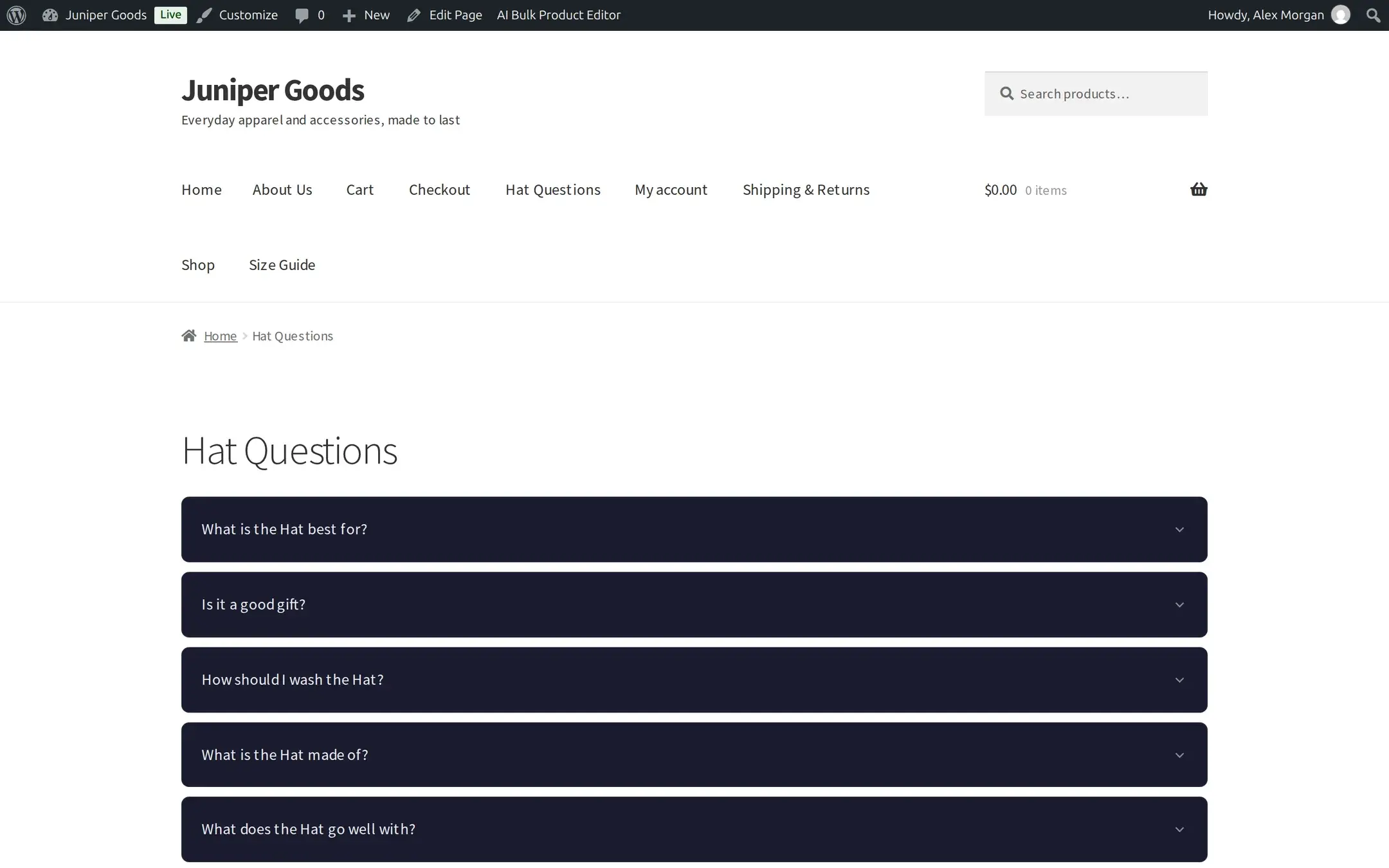
Task: Open AI Bulk Product Editor
Action: tap(558, 15)
